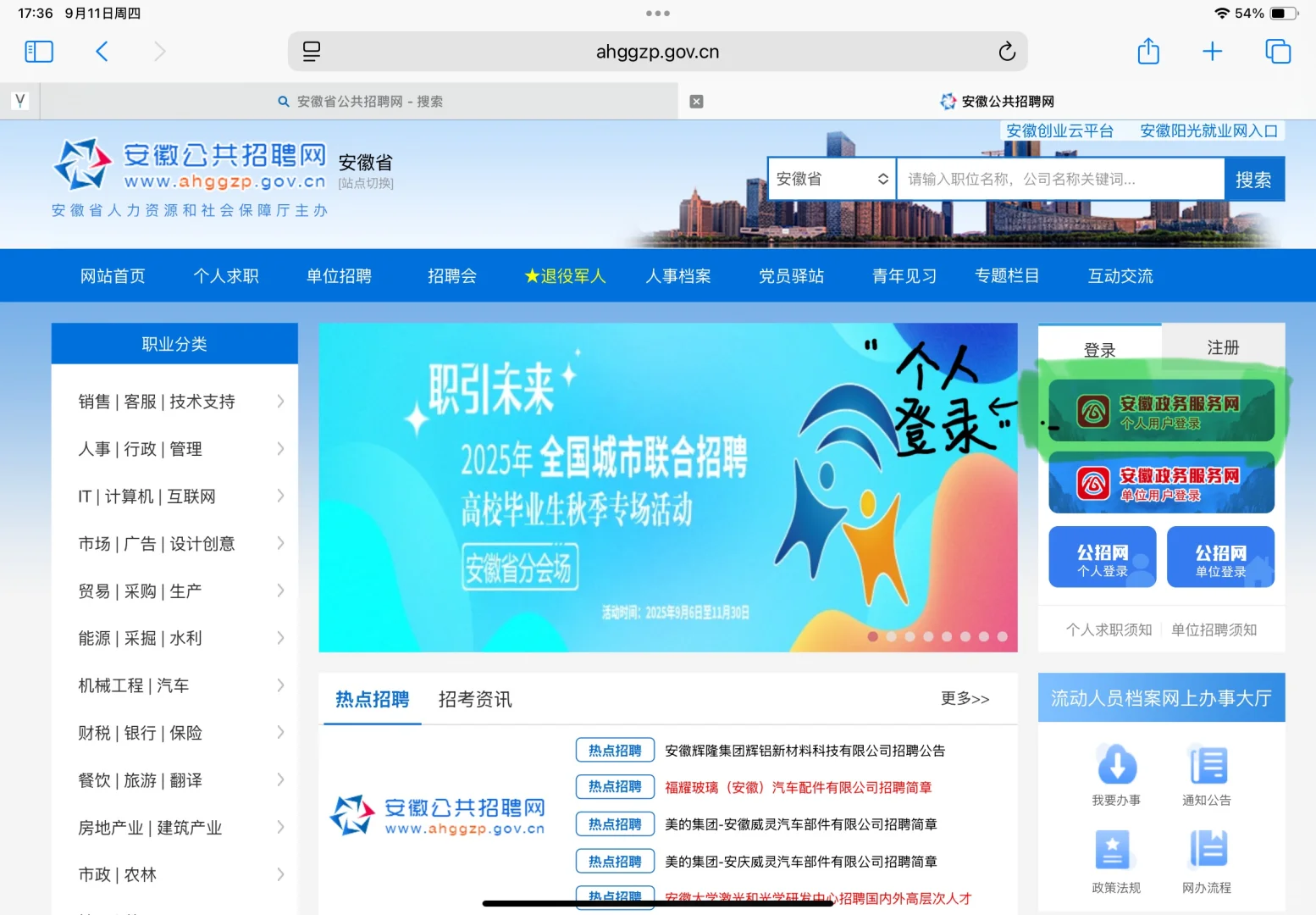1316x915 pixels.
Task: Open the Safari sidebar panel
Action: (x=39, y=52)
